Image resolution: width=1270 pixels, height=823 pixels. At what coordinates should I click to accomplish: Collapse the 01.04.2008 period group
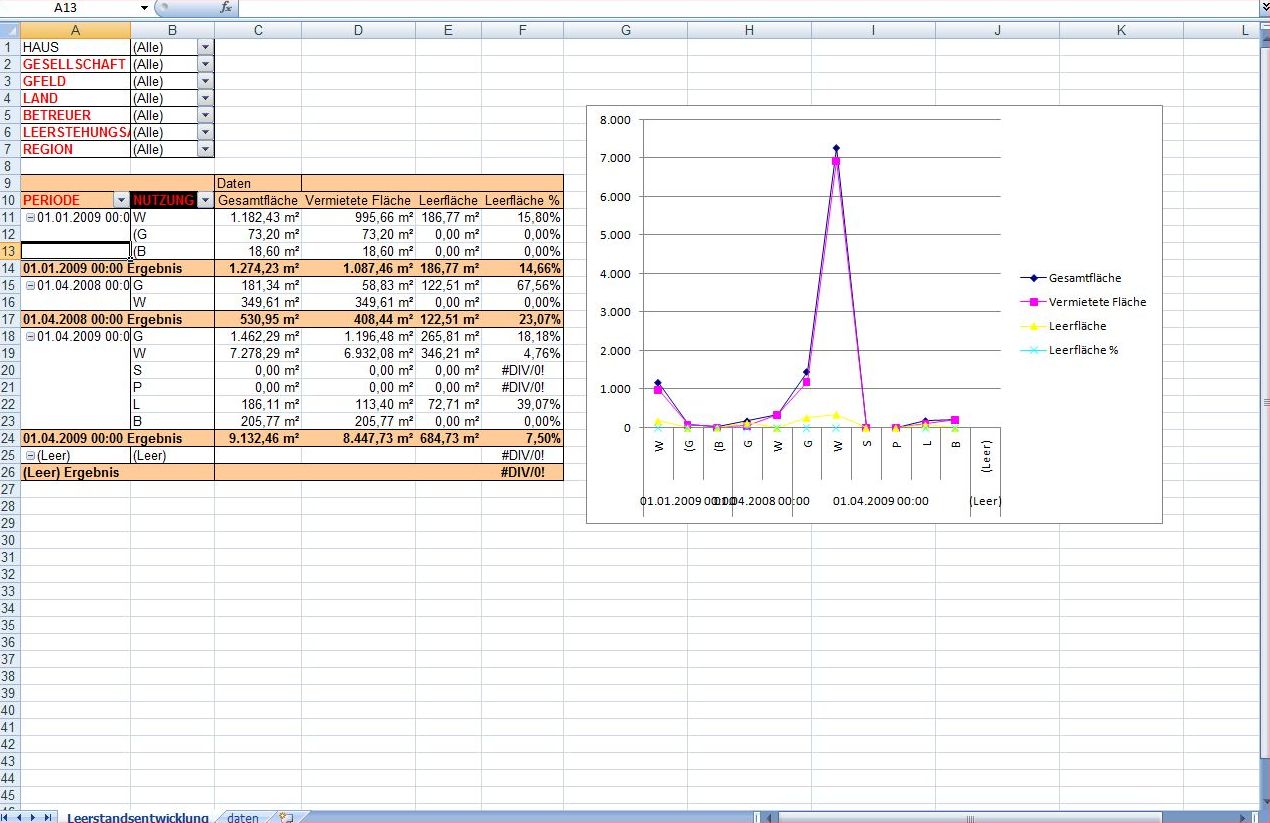[x=30, y=285]
